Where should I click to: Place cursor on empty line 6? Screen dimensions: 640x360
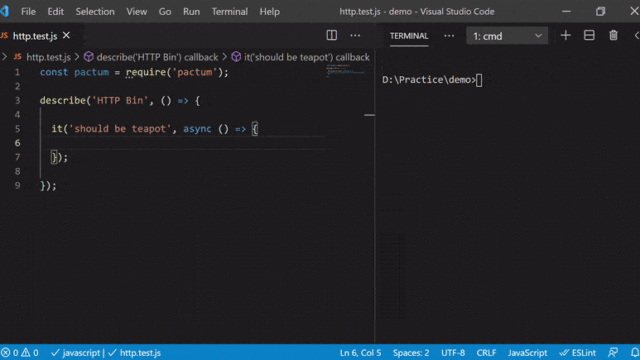(x=184, y=143)
